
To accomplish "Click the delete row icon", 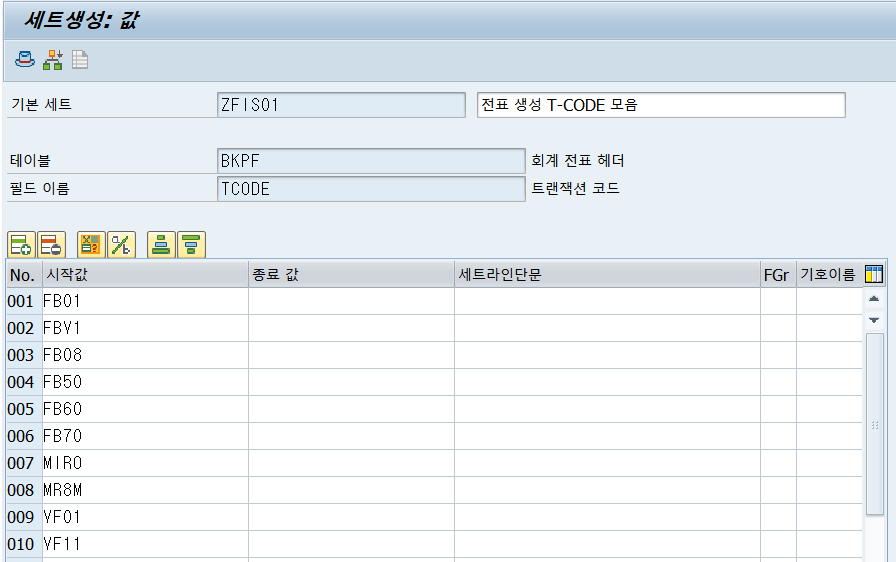I will click(x=51, y=245).
